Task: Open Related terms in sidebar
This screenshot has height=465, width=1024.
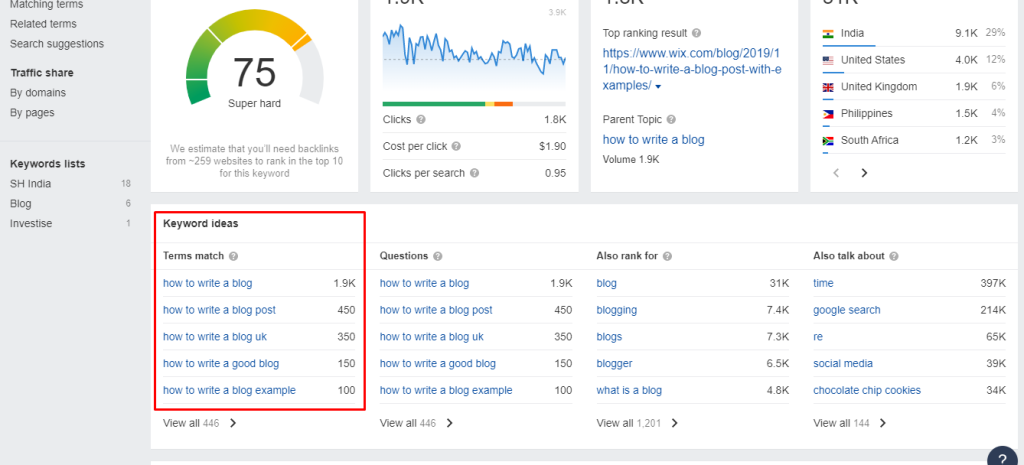Action: pos(43,24)
